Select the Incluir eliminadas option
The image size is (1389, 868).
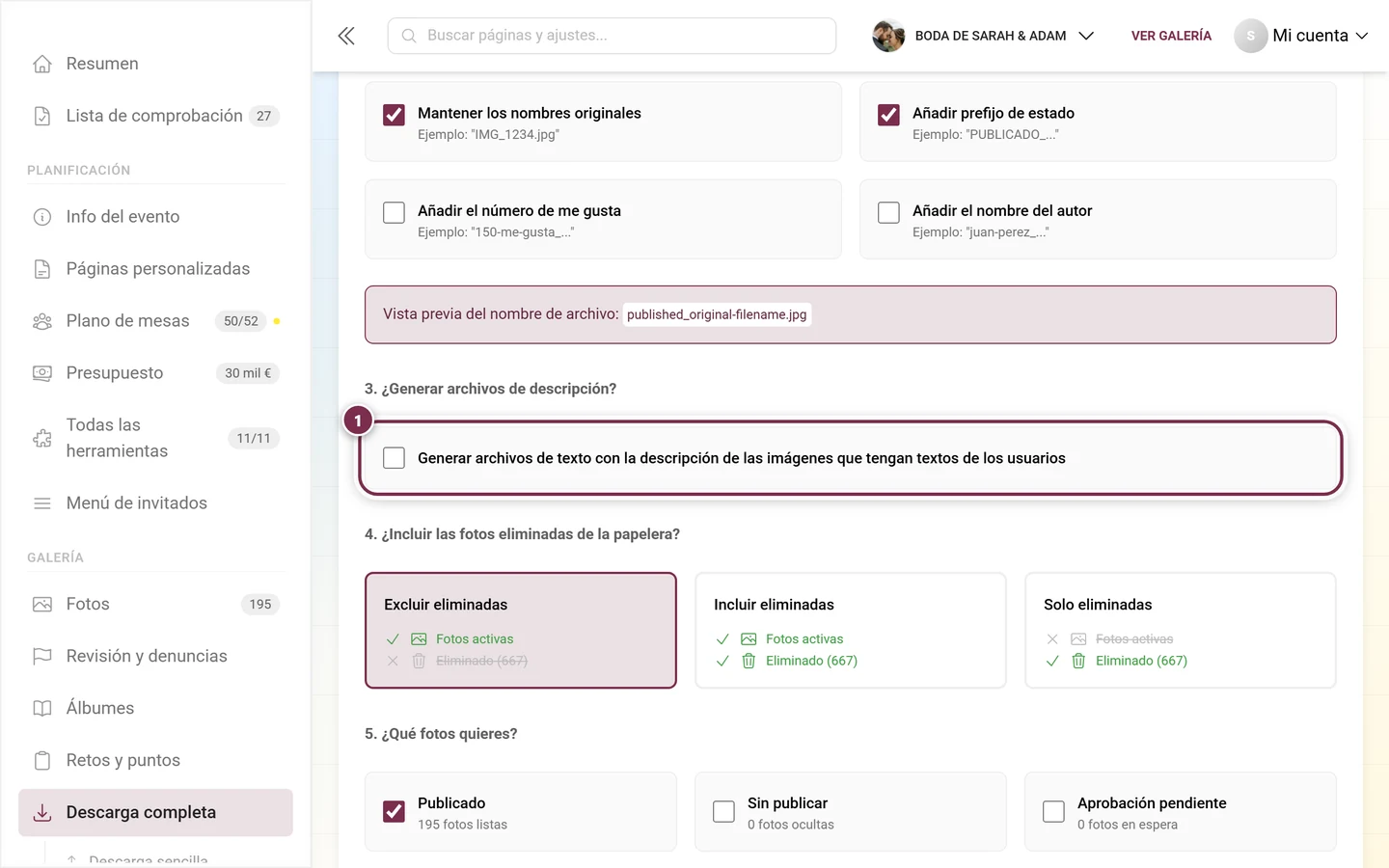tap(851, 631)
